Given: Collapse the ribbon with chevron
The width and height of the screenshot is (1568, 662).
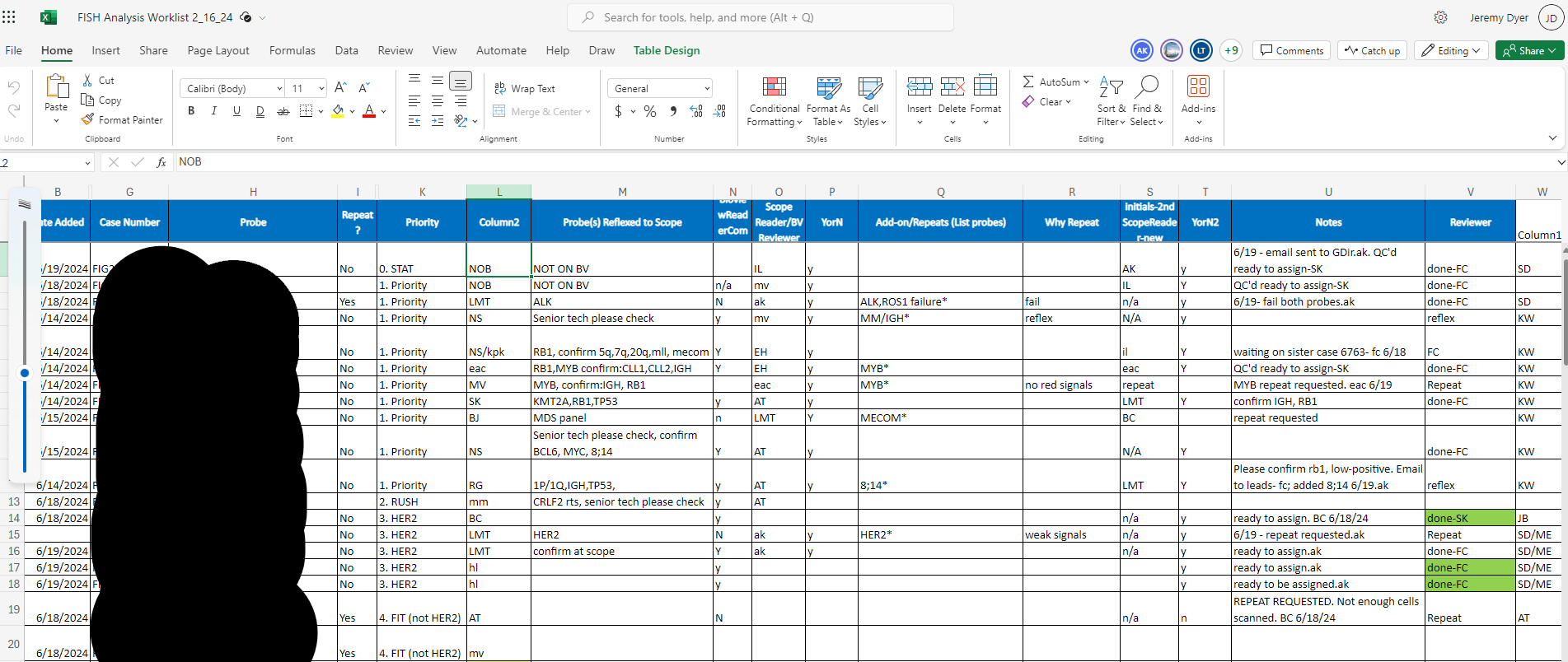Looking at the screenshot, I should [1552, 138].
